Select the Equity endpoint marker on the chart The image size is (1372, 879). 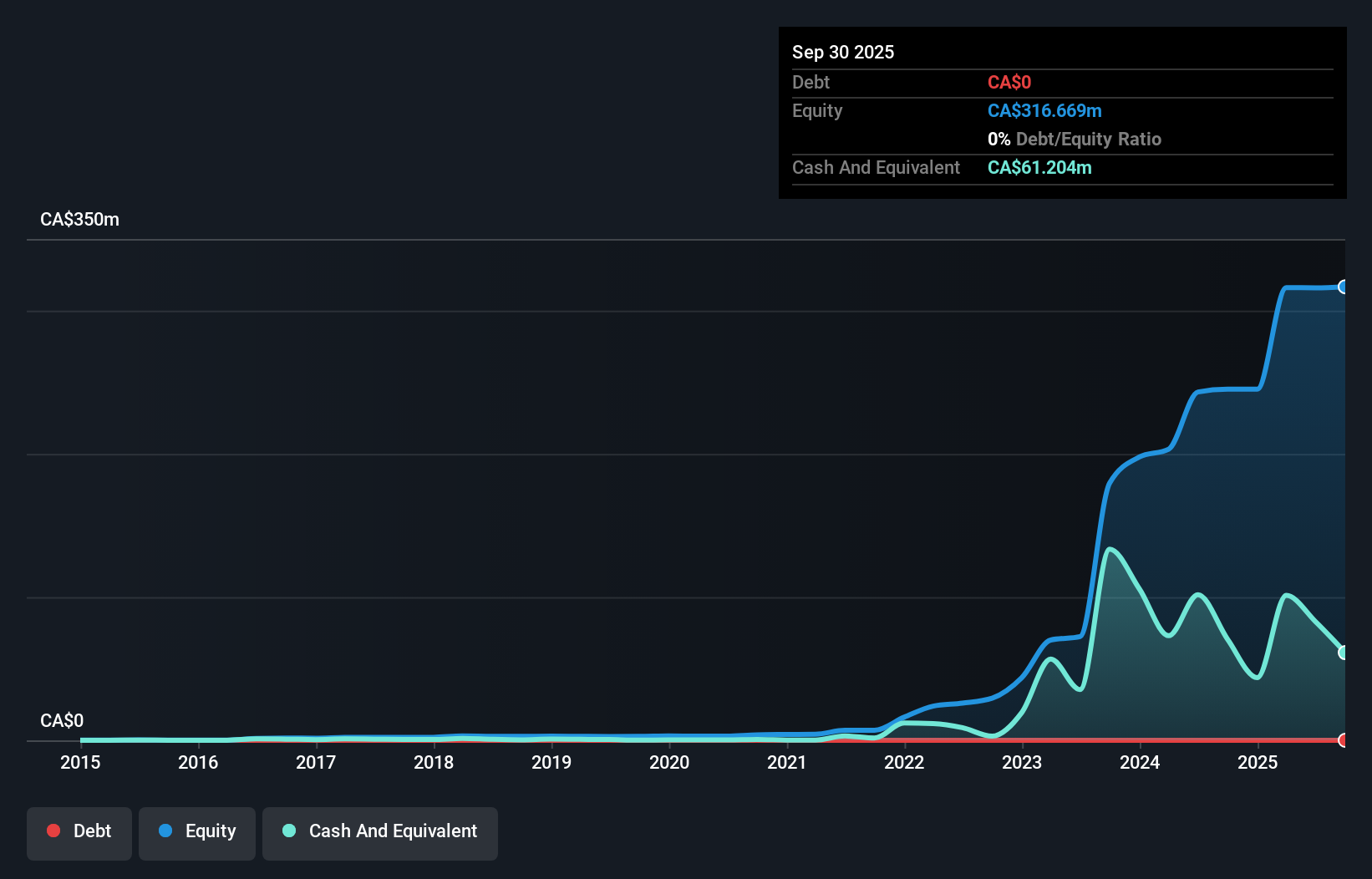pos(1343,287)
